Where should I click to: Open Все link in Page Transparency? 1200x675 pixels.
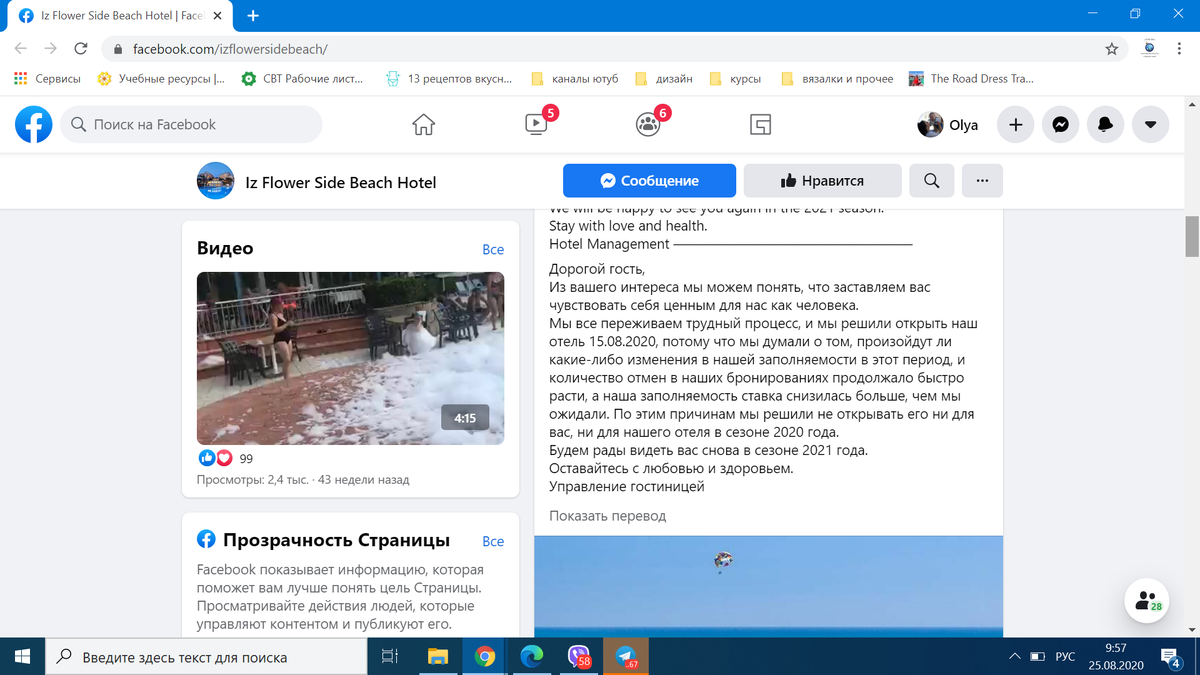point(493,541)
